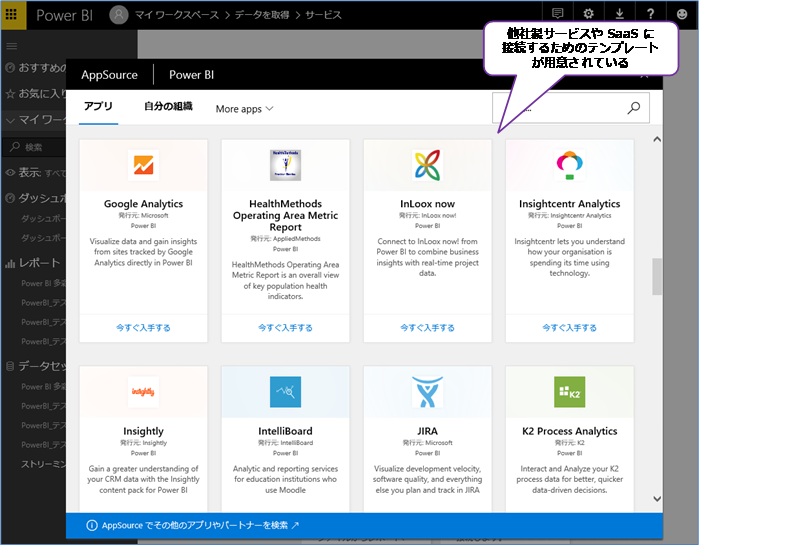Click the Google Analytics app icon
The image size is (800, 546).
pyautogui.click(x=143, y=165)
